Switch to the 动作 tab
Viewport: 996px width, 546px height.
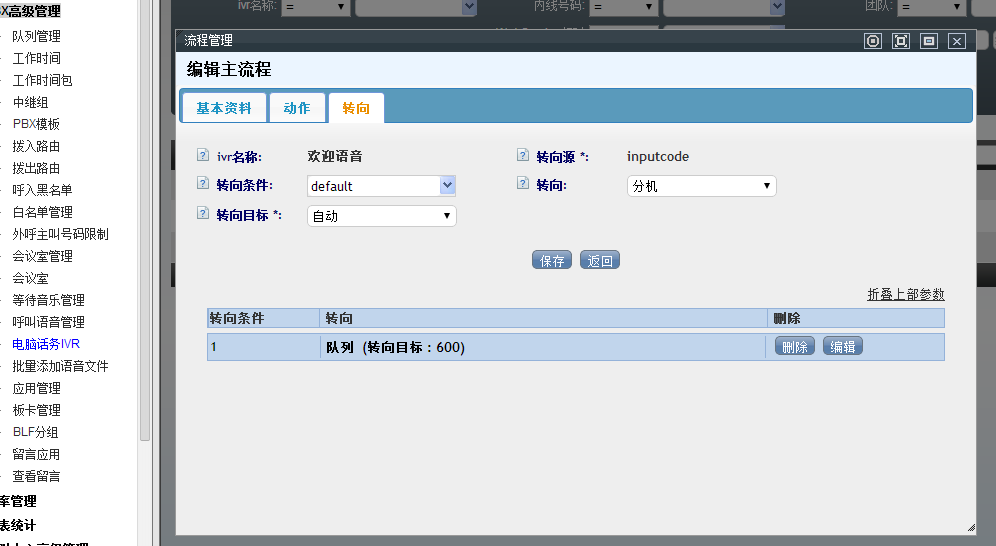pyautogui.click(x=297, y=108)
